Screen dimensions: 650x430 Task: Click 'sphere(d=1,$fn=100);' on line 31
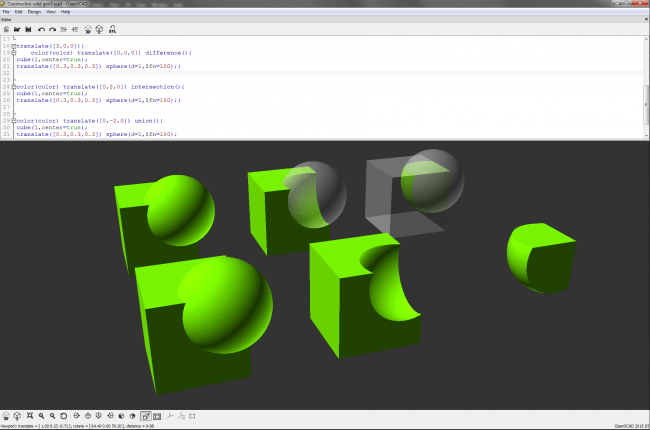(x=142, y=134)
